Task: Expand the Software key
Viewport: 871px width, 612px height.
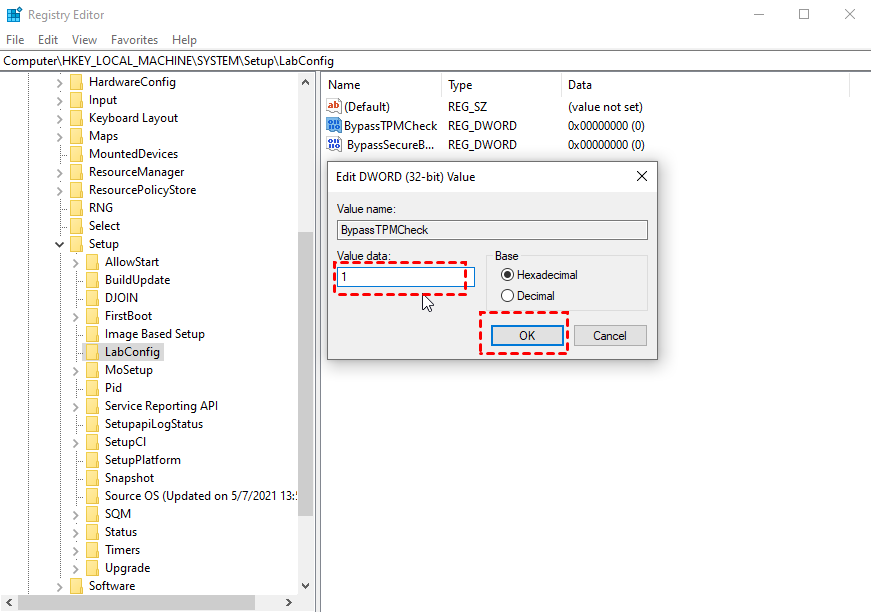Action: pyautogui.click(x=59, y=586)
